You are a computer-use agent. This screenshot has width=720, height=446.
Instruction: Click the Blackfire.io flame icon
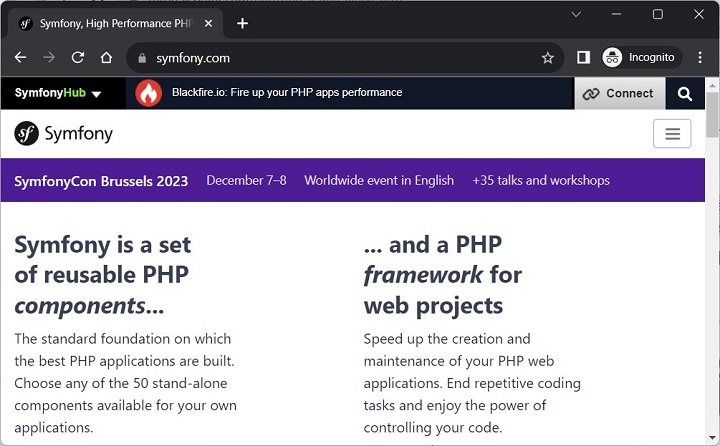(149, 93)
